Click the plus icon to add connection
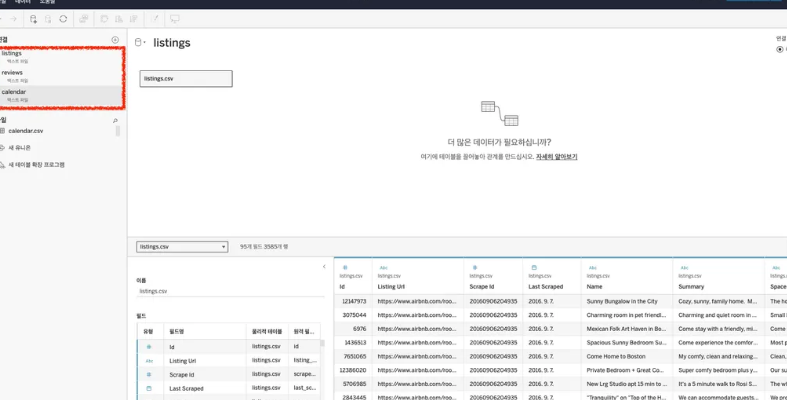787x400 pixels. coord(115,40)
